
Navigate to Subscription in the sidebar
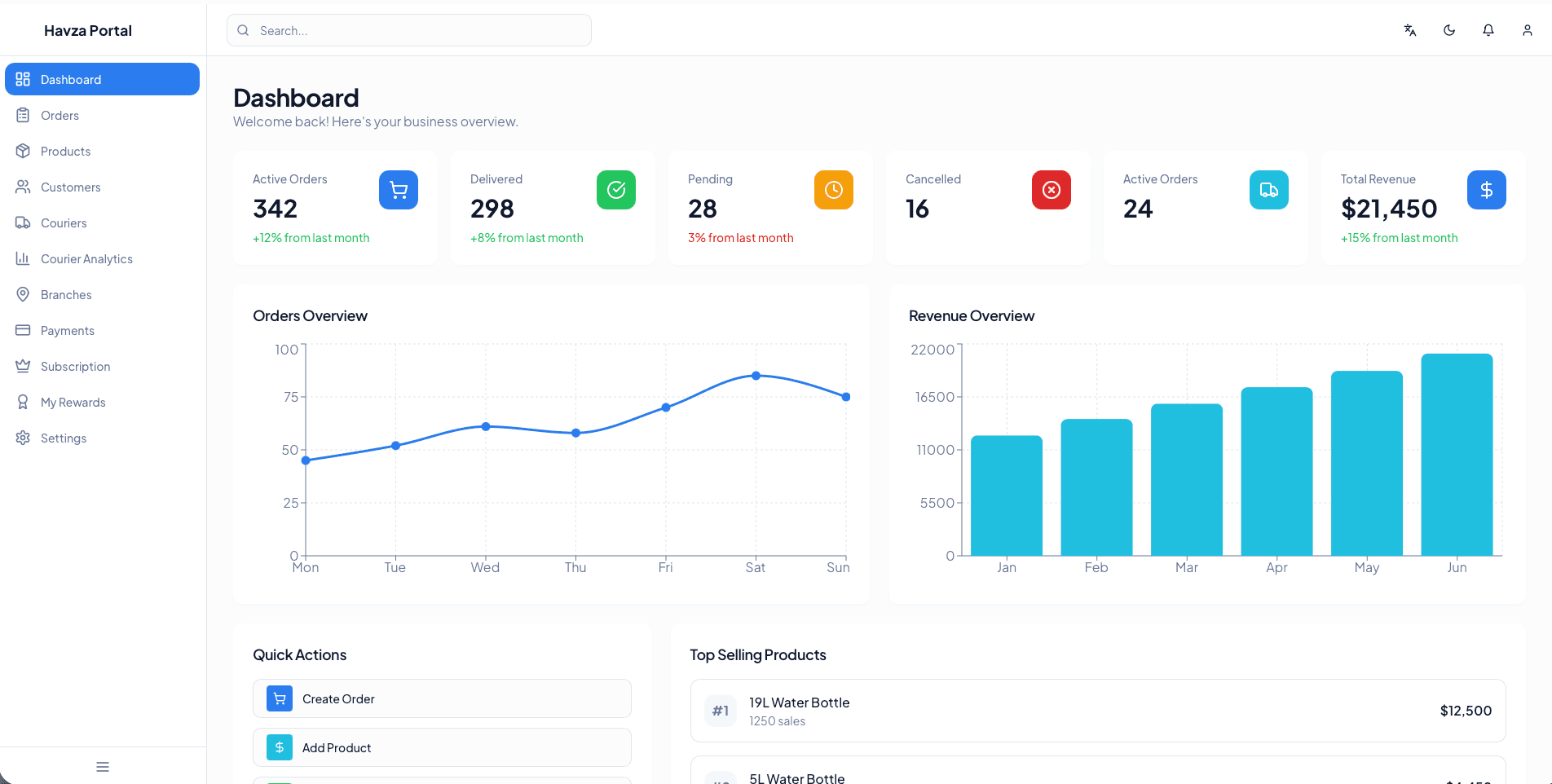[x=77, y=366]
